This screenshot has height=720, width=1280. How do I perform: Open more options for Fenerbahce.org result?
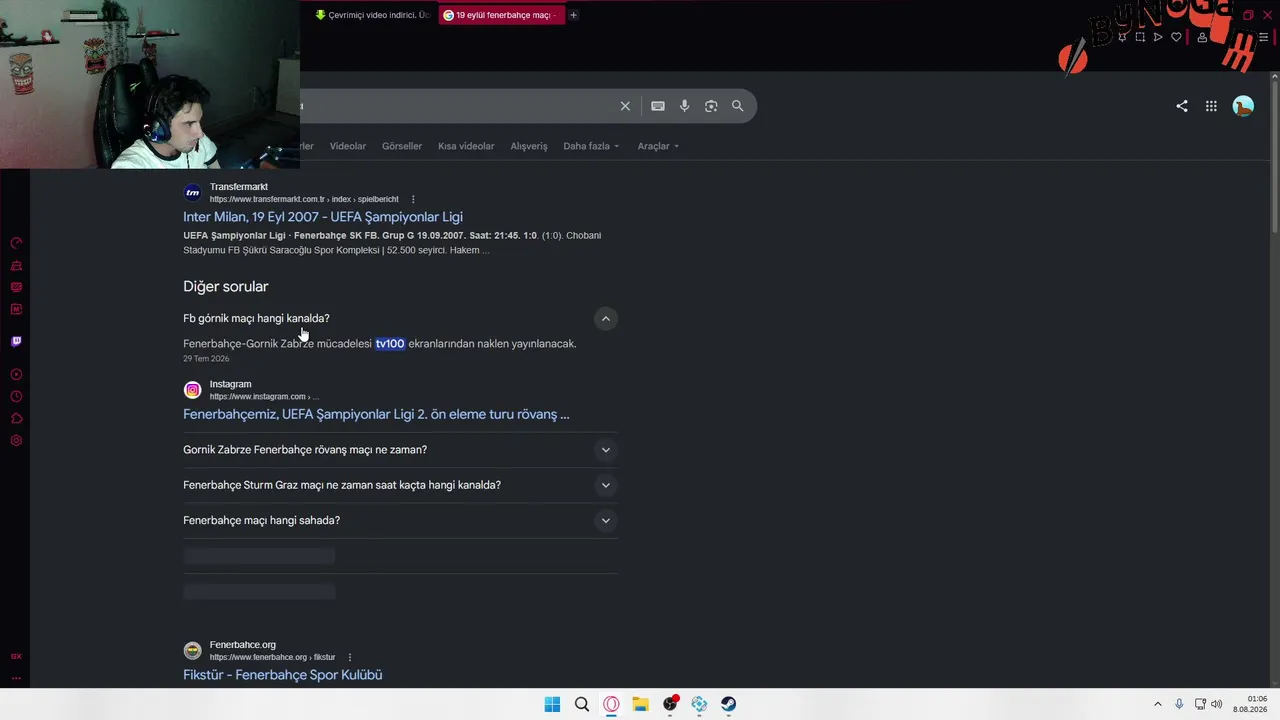tap(349, 657)
